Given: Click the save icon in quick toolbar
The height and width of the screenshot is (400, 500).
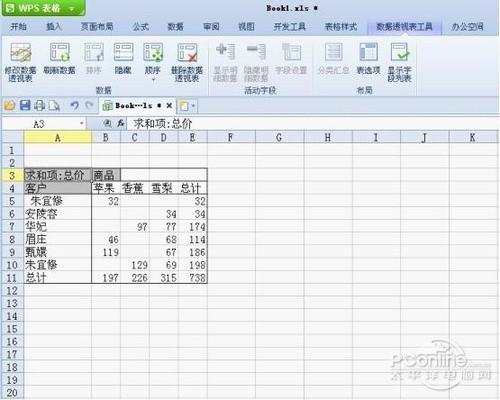Looking at the screenshot, I should click(x=25, y=106).
